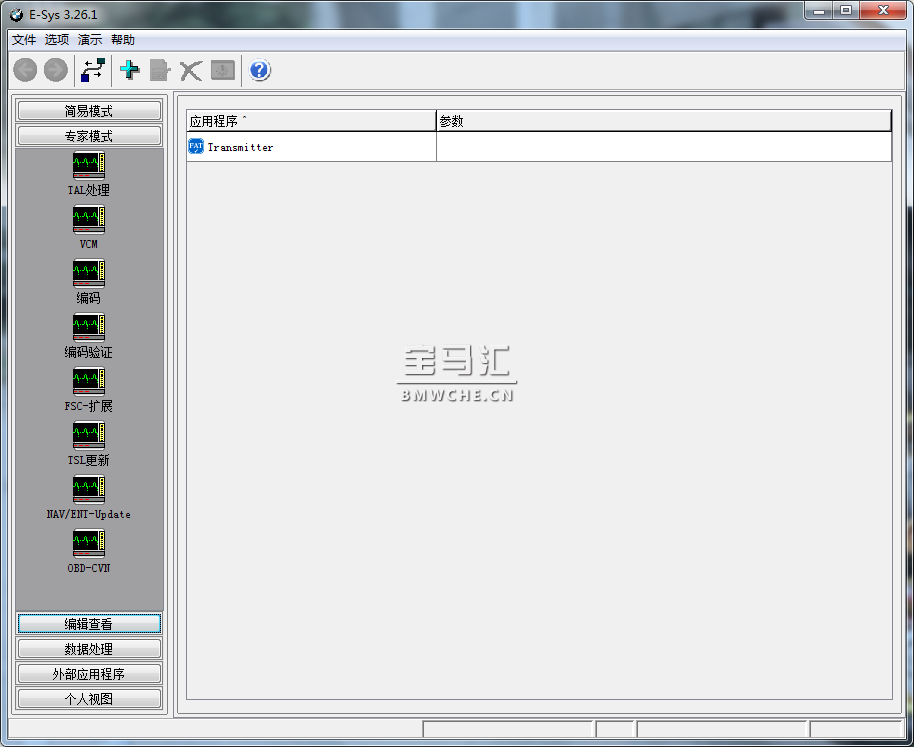Click the FAT icon beside Transmitter
The image size is (914, 747).
[196, 146]
